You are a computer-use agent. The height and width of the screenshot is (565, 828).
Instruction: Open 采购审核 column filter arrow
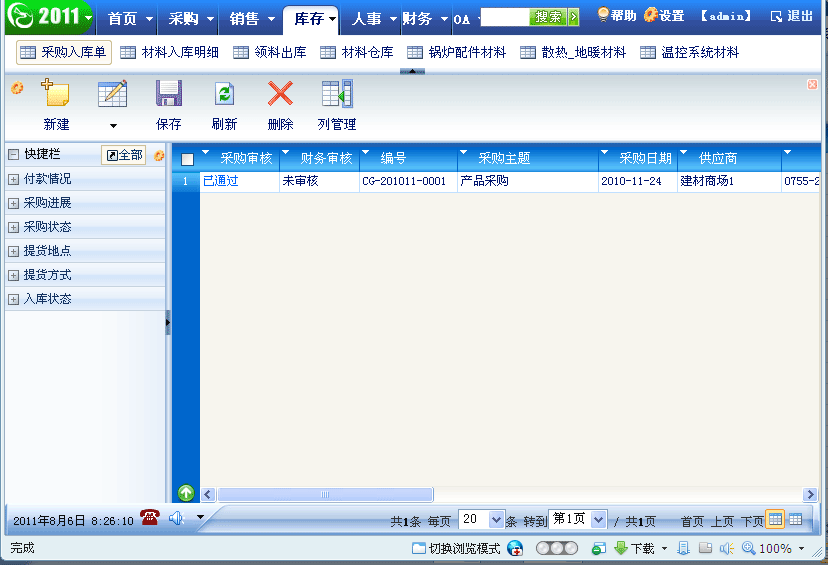pos(206,152)
